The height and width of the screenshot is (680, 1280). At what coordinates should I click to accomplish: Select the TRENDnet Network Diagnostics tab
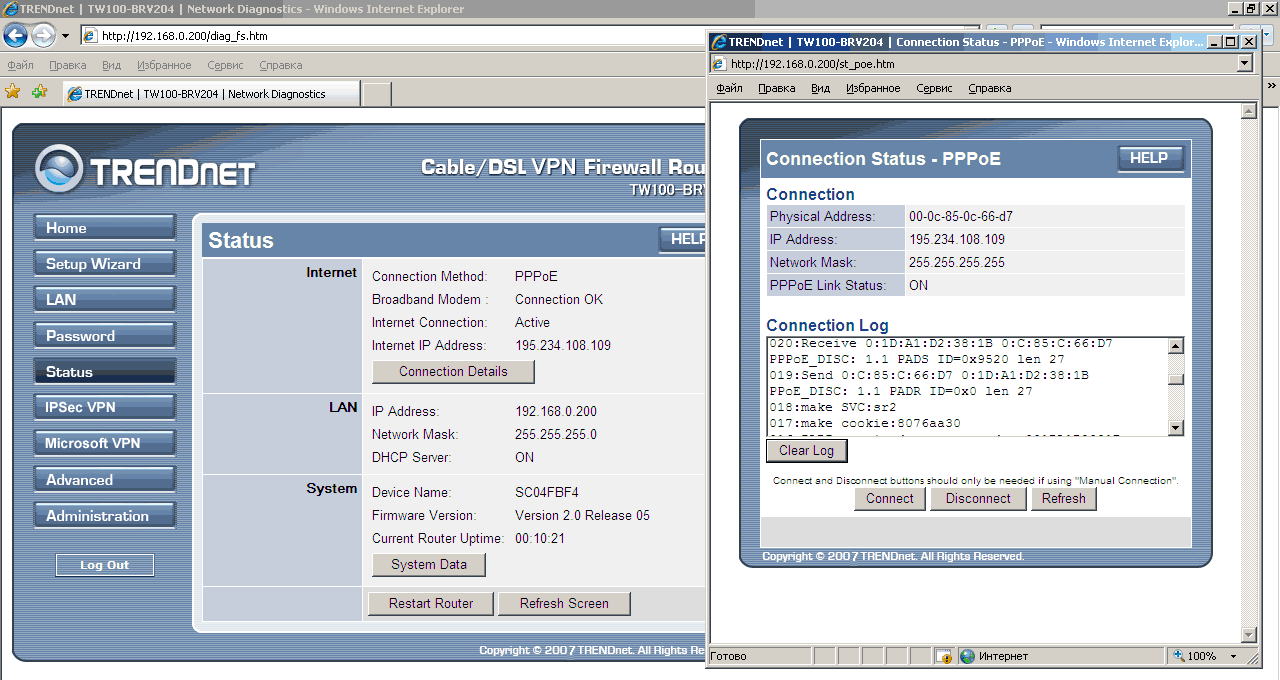pyautogui.click(x=211, y=94)
